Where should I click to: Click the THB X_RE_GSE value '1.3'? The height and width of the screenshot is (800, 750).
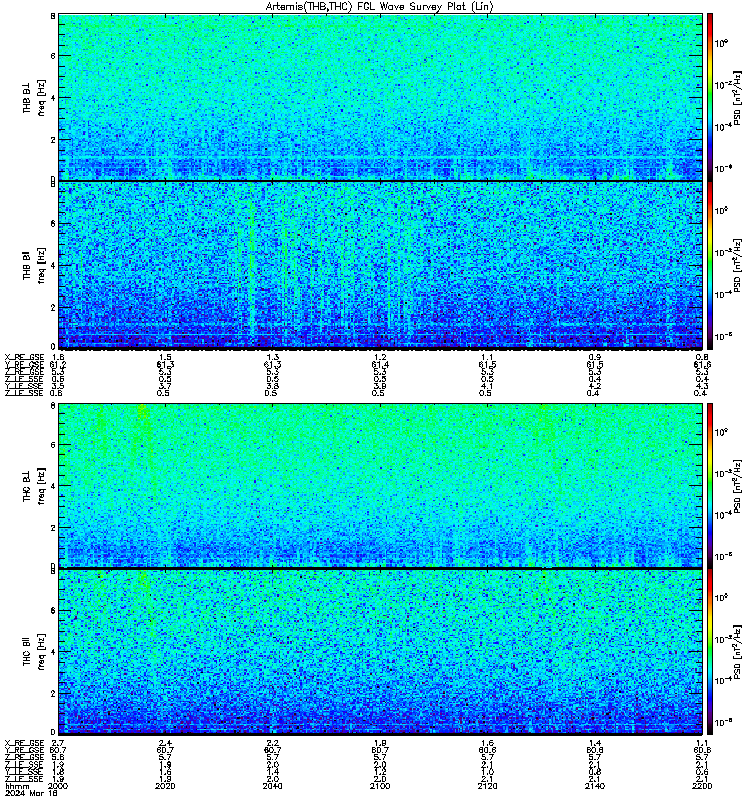(272, 358)
